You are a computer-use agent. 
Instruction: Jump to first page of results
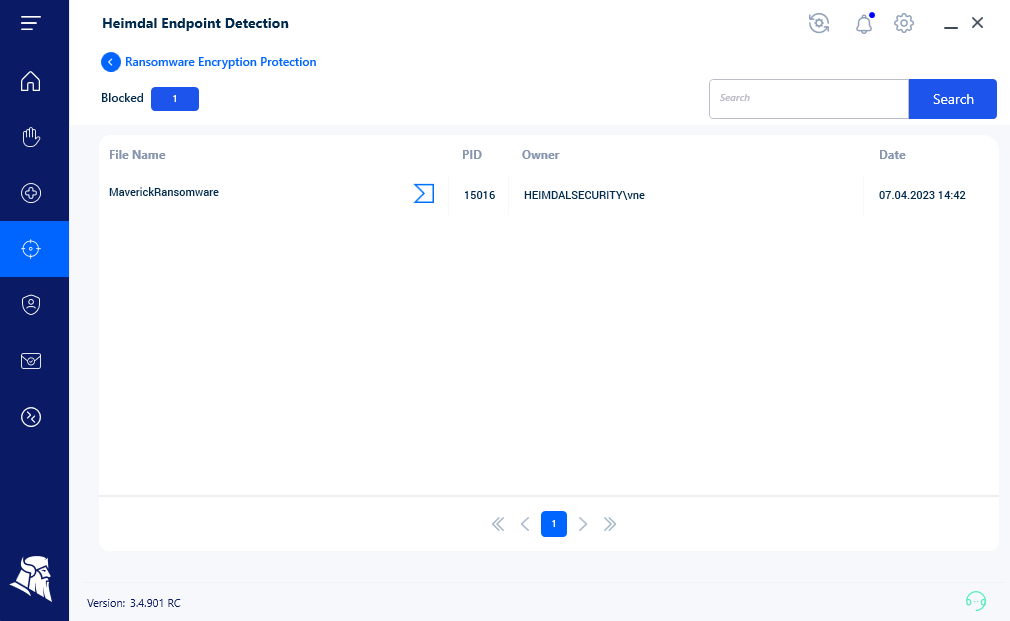click(498, 524)
